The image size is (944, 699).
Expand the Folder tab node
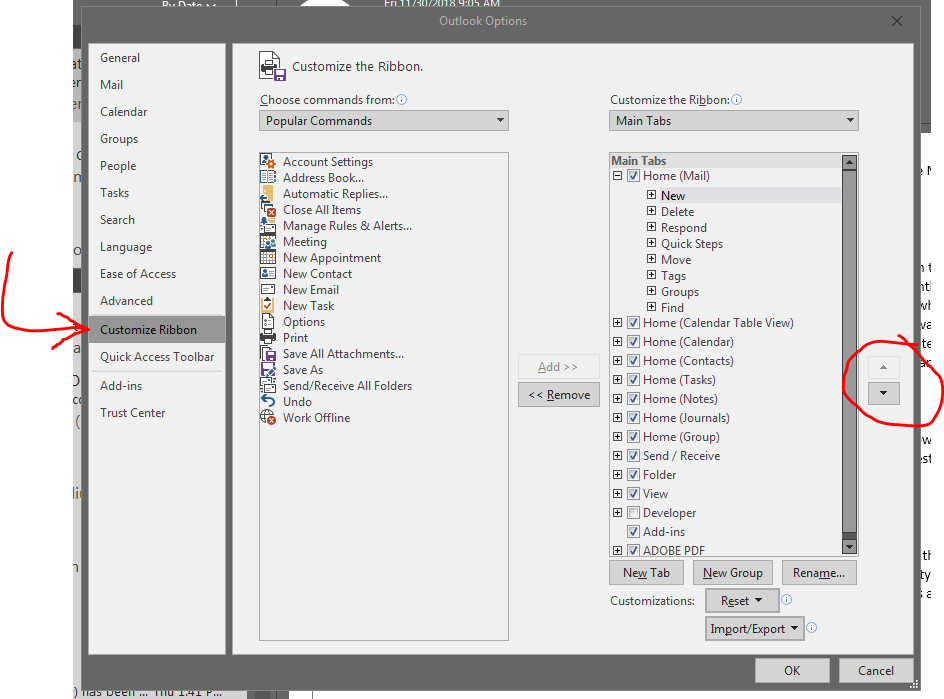[x=617, y=474]
